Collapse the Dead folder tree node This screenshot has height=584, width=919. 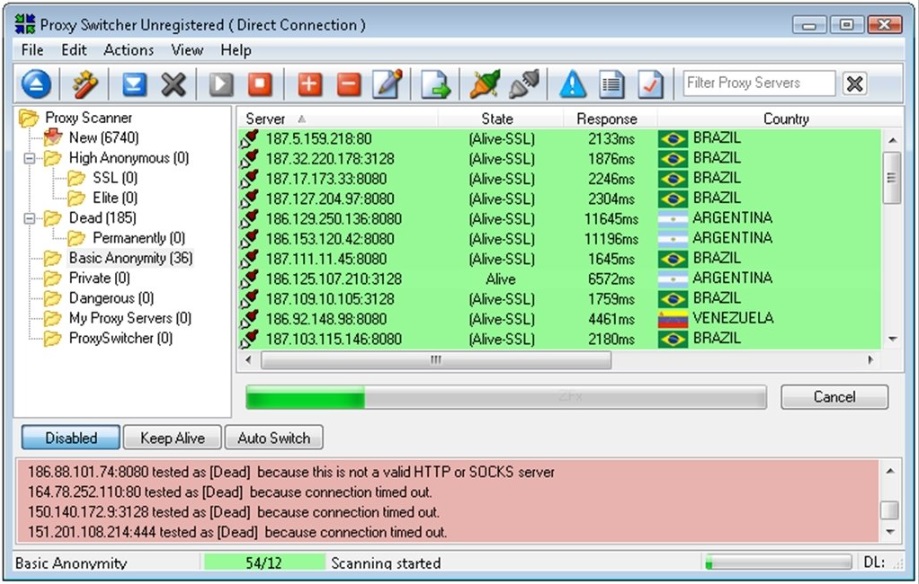coord(29,218)
